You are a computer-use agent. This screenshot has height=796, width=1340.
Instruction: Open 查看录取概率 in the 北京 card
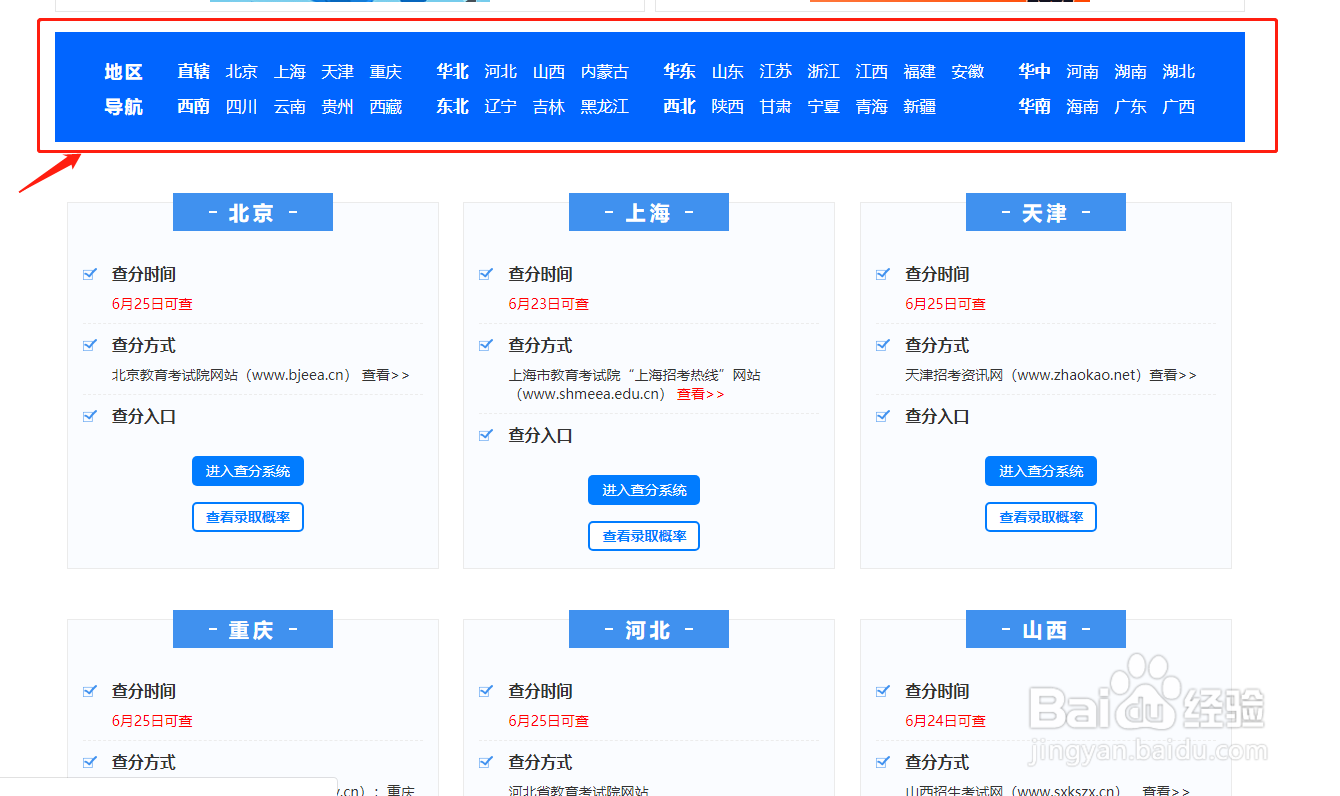click(x=248, y=517)
